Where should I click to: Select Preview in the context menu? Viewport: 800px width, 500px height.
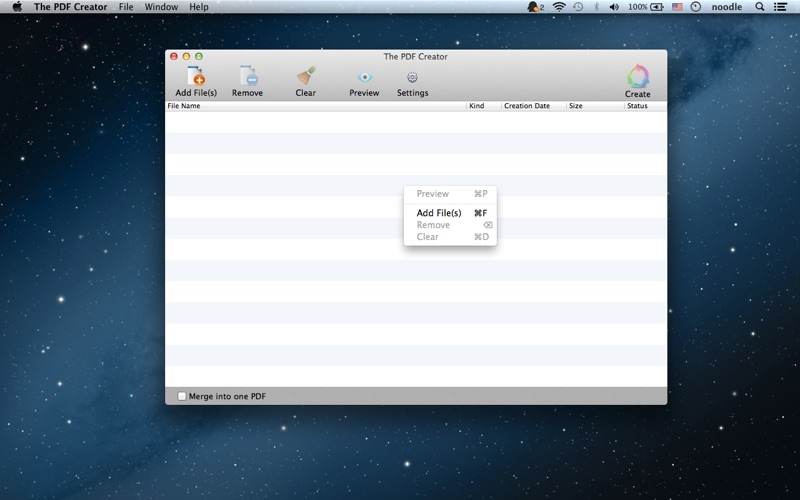point(450,194)
